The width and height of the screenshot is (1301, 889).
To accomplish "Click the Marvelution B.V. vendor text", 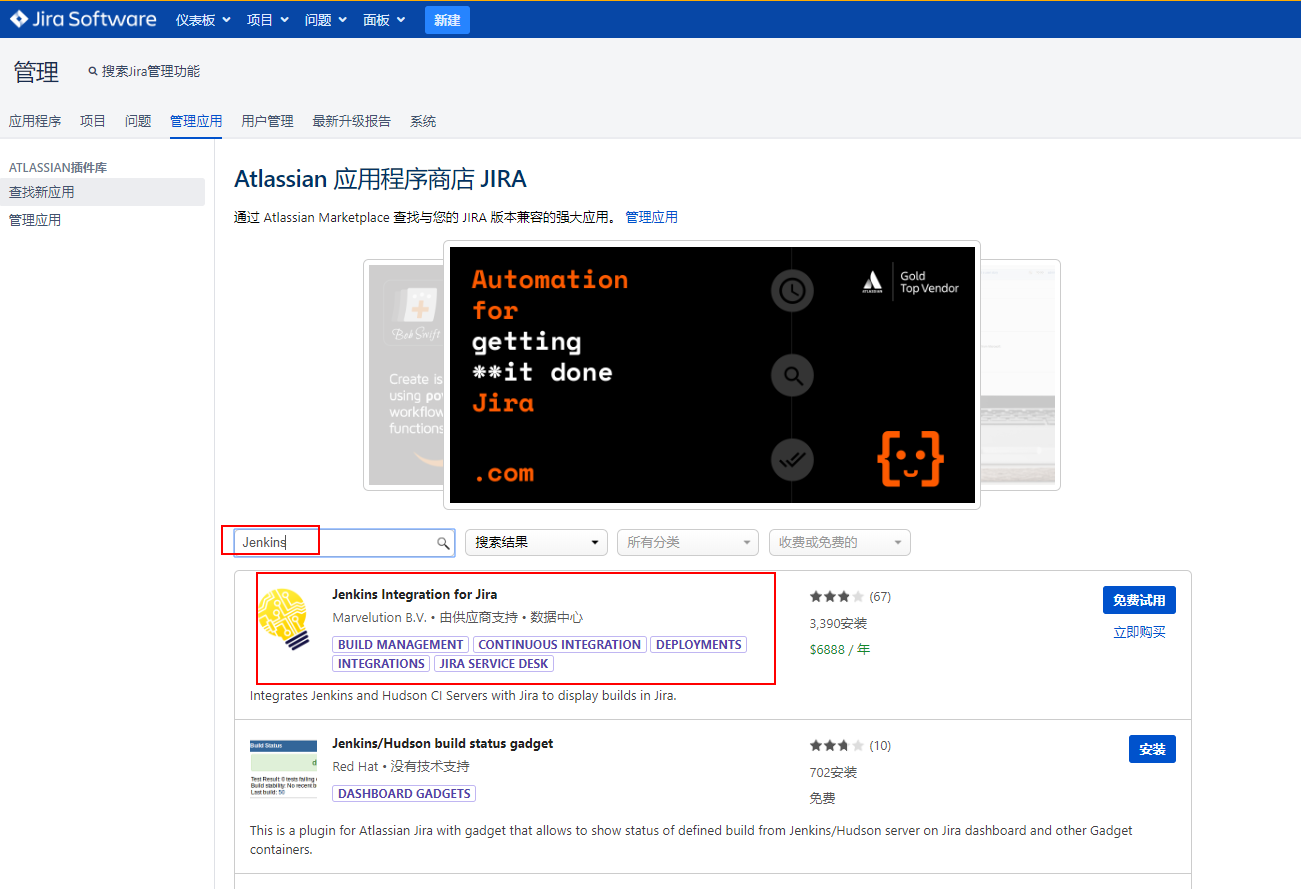I will pyautogui.click(x=379, y=617).
